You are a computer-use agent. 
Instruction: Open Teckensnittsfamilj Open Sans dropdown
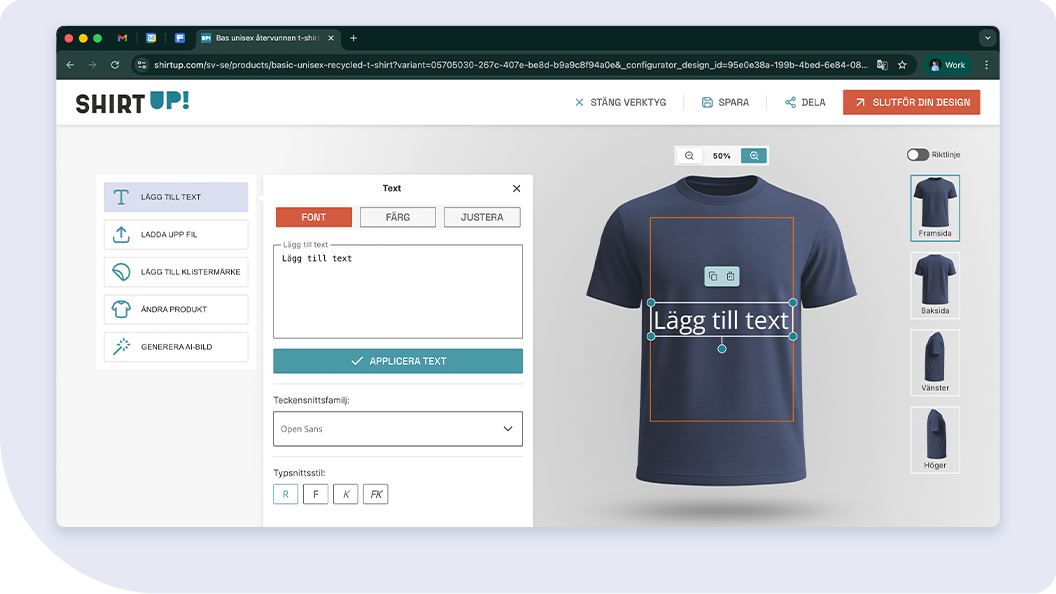click(398, 429)
